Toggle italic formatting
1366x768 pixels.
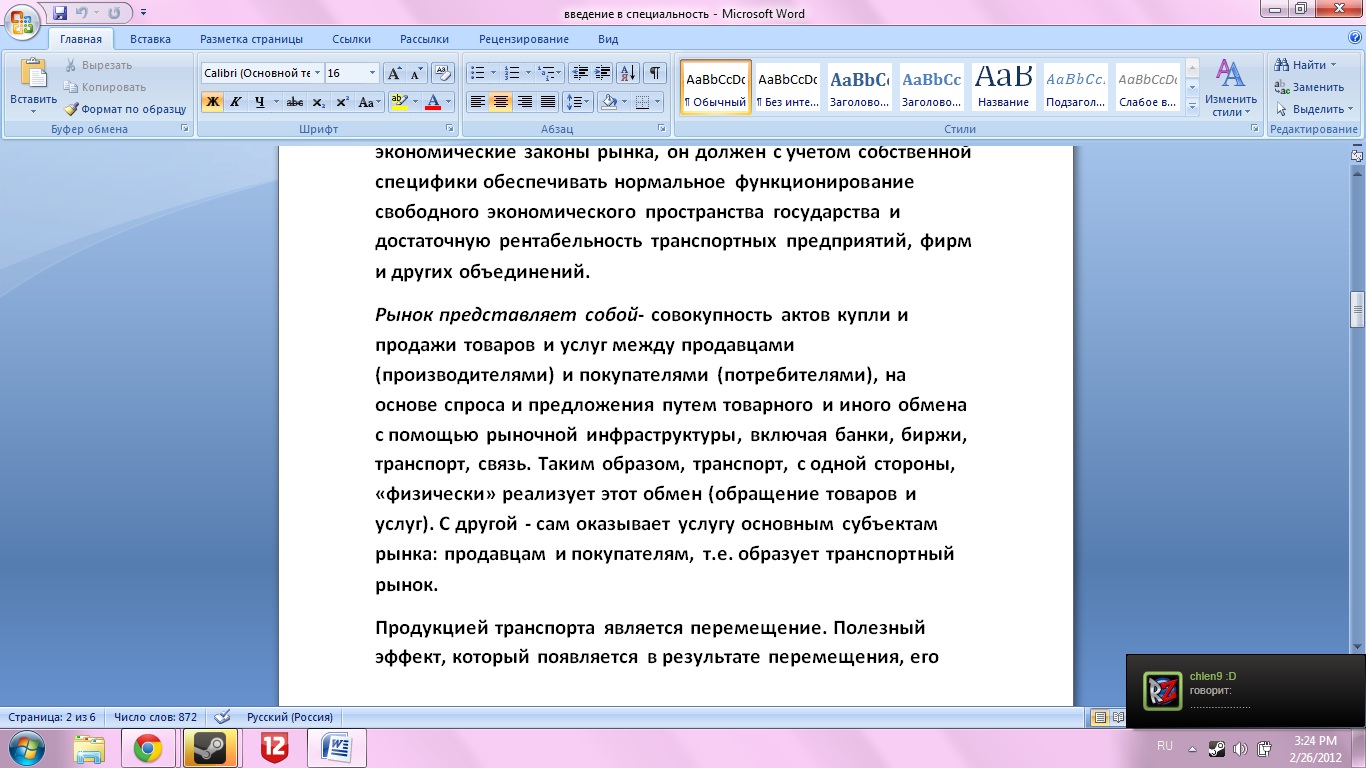236,102
